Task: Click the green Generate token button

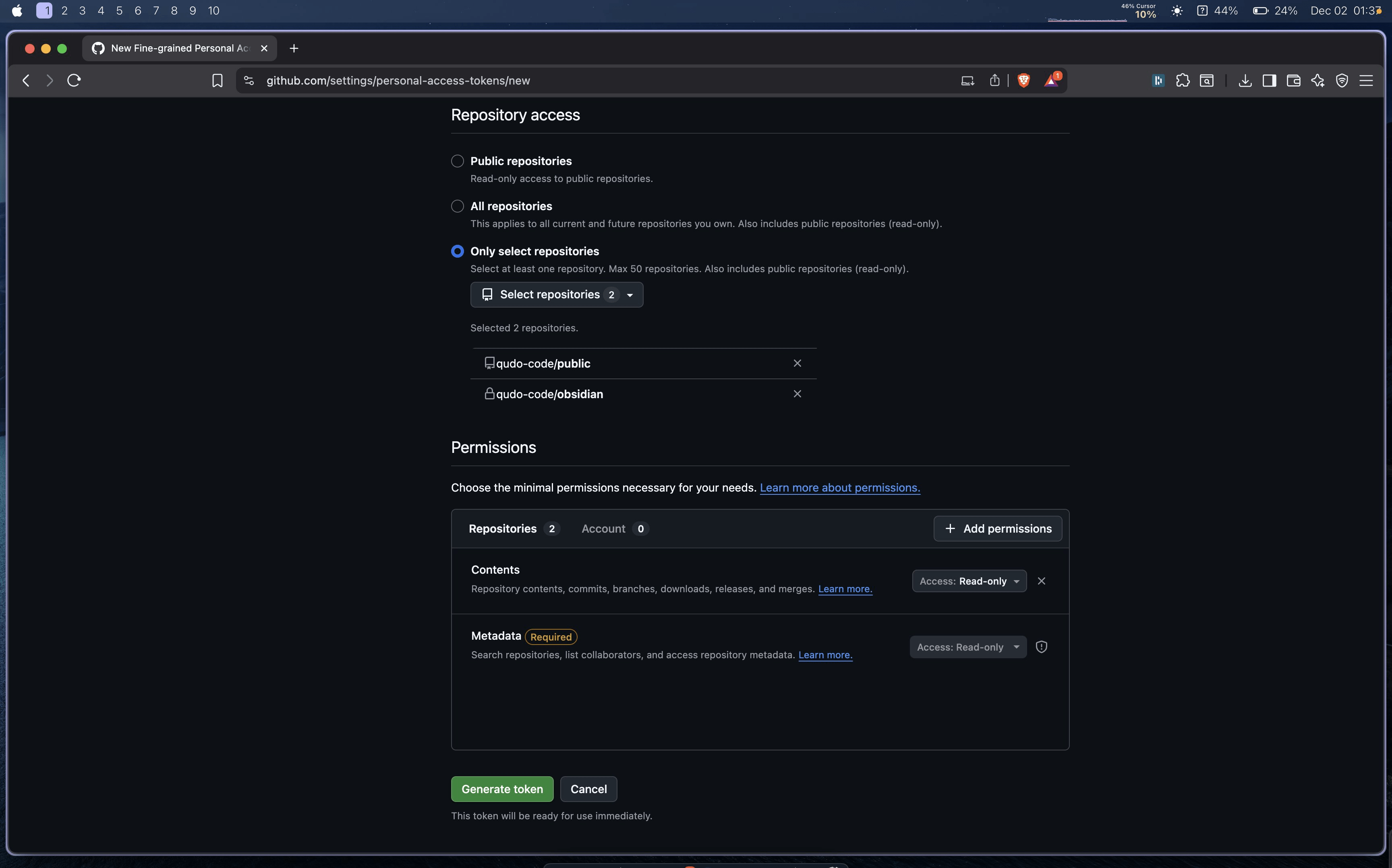Action: point(502,789)
